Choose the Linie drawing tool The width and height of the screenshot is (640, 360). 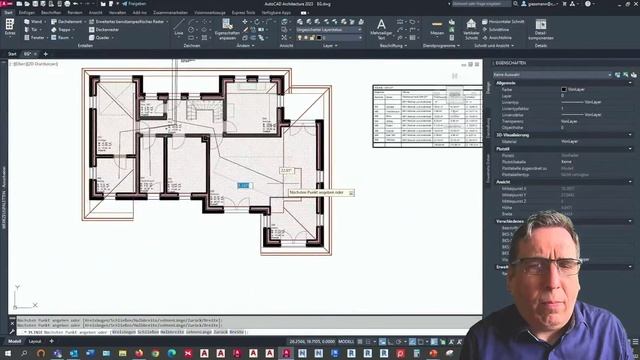(179, 27)
